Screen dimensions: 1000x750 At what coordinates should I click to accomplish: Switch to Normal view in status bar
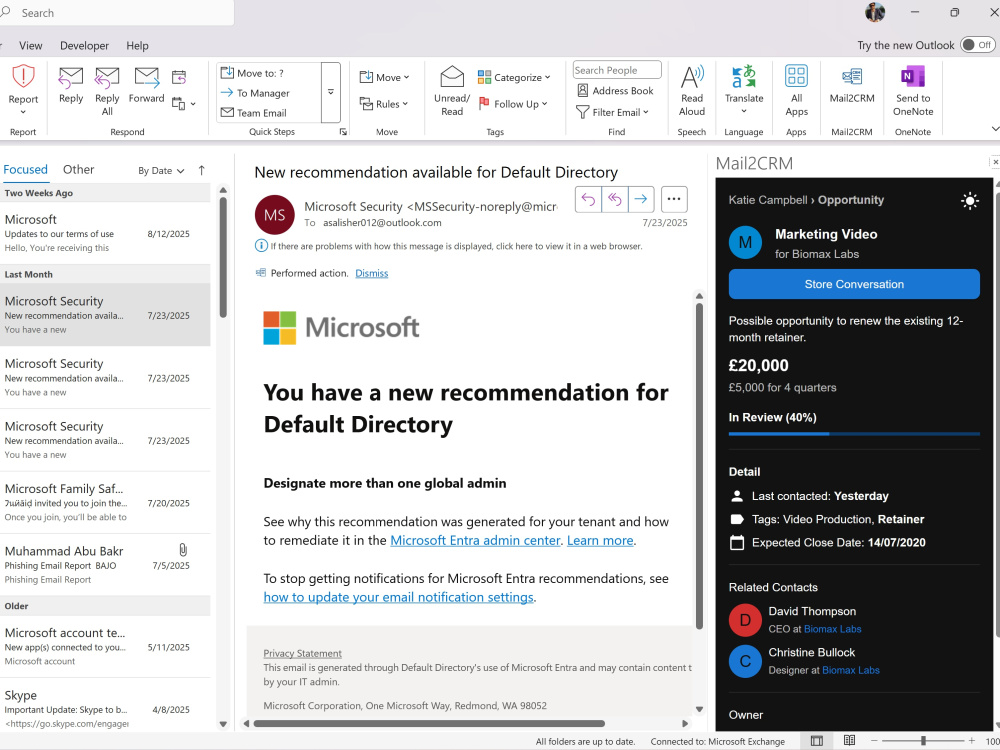click(x=816, y=741)
